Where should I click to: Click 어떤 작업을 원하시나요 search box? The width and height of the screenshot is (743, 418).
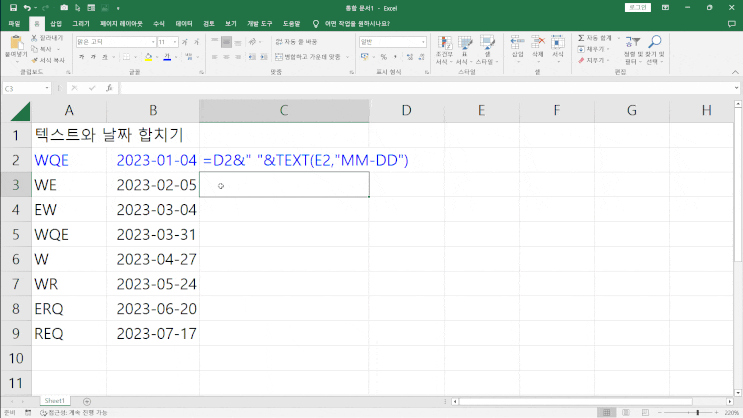pyautogui.click(x=357, y=24)
